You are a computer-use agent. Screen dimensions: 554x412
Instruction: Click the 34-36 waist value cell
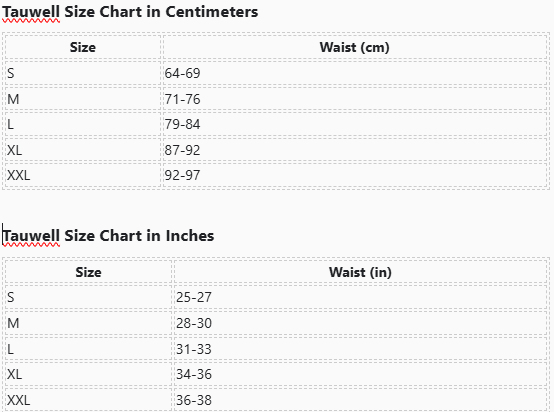click(360, 374)
